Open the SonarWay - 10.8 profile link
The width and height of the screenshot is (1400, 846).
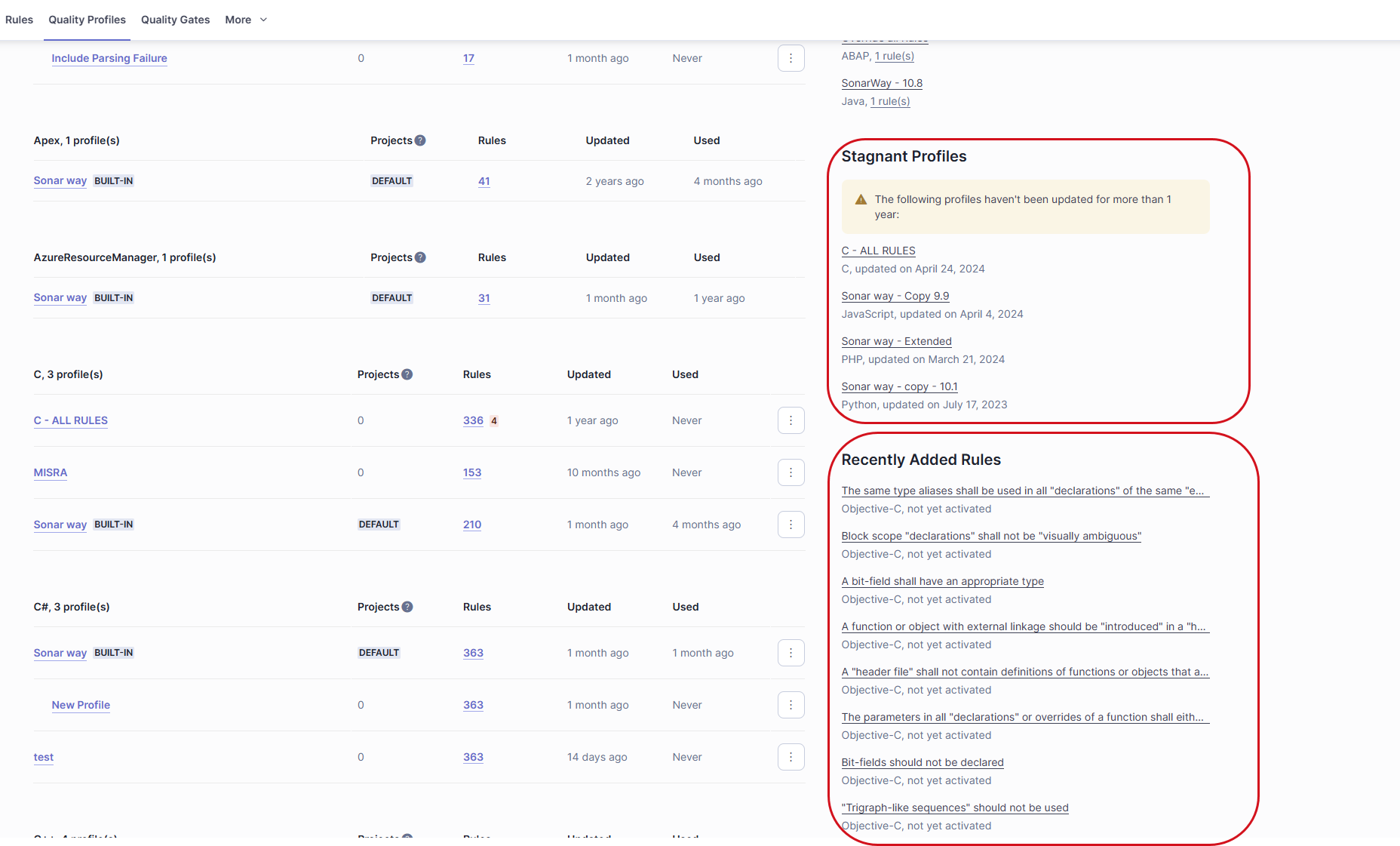pyautogui.click(x=881, y=83)
